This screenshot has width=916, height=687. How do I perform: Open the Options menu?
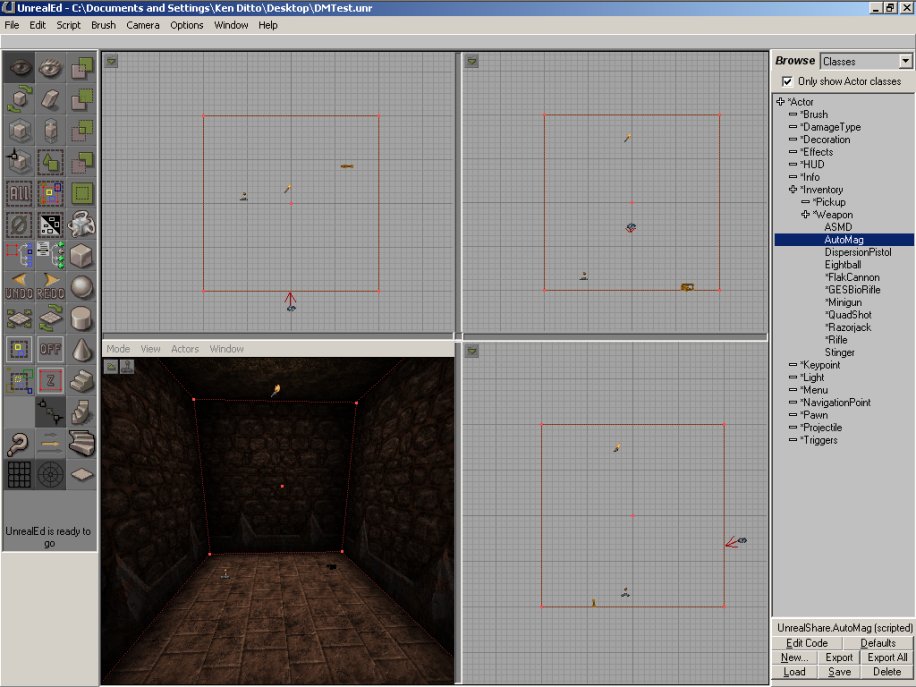click(x=186, y=25)
